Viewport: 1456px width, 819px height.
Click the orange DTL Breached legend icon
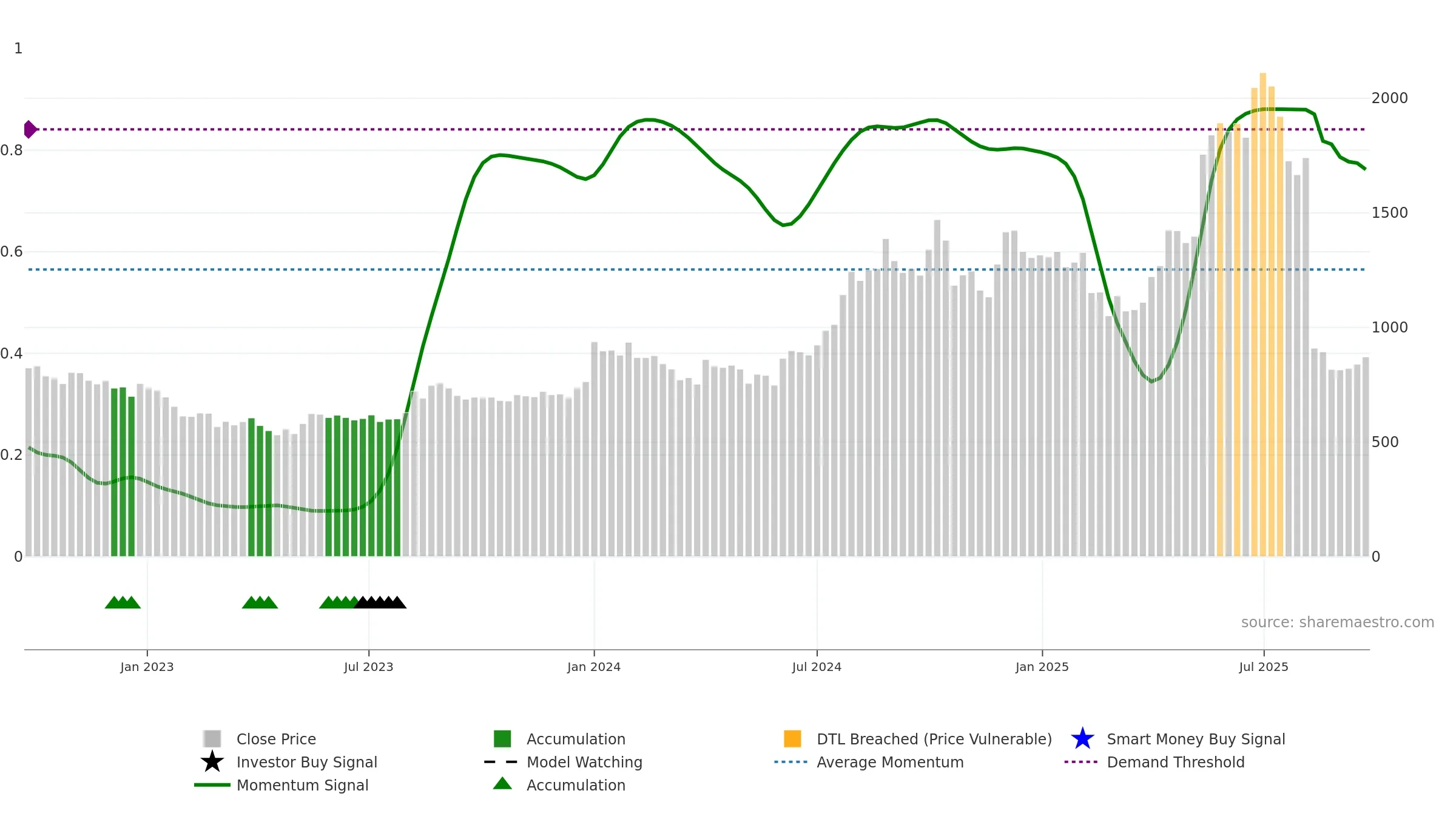792,738
